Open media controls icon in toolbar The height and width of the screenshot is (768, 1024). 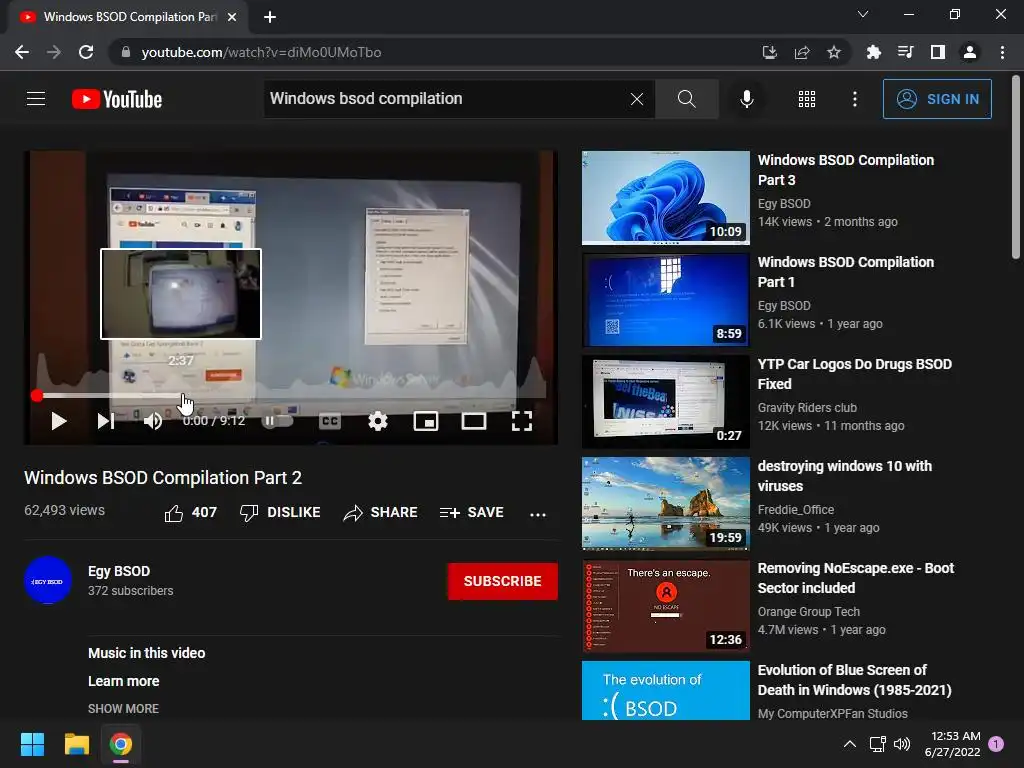point(905,52)
